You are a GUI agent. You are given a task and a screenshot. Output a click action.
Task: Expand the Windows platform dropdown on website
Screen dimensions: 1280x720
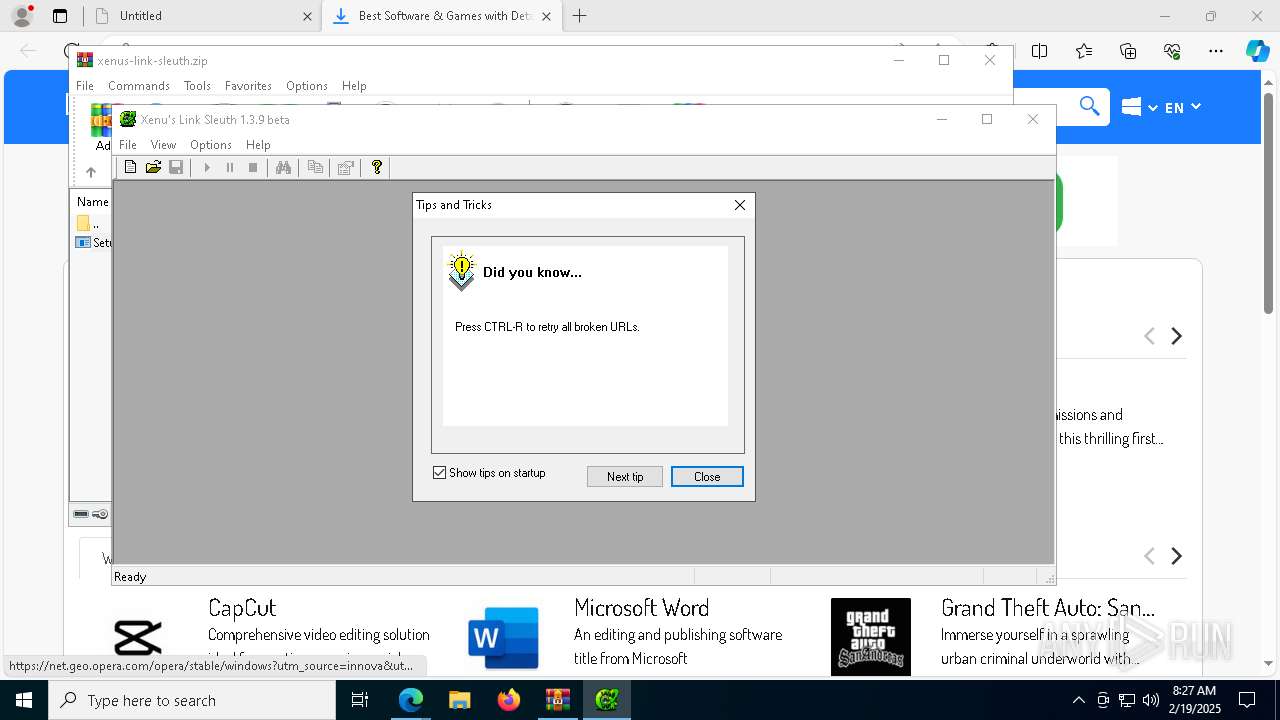click(x=1140, y=107)
